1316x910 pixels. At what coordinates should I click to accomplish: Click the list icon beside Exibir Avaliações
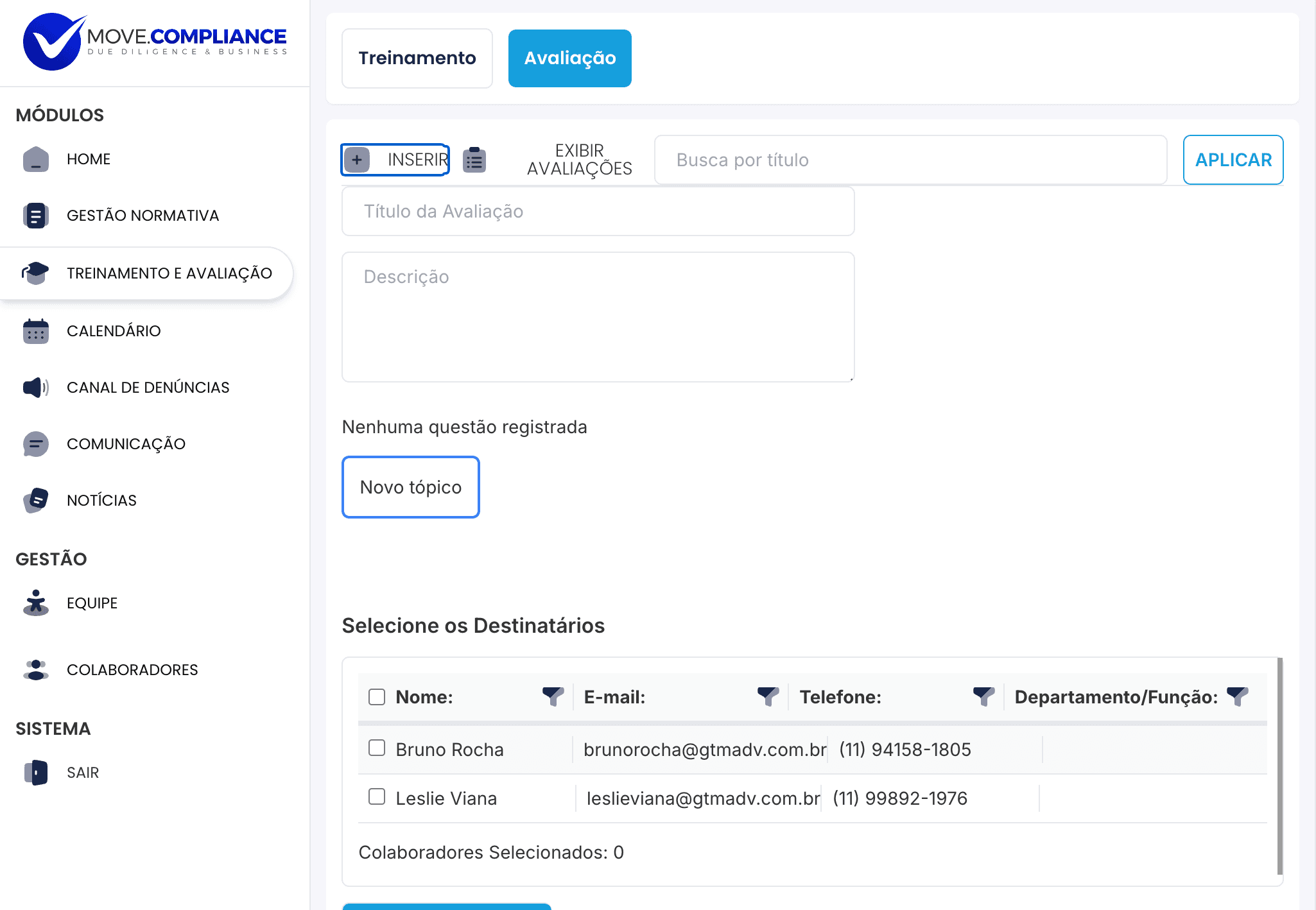point(474,160)
